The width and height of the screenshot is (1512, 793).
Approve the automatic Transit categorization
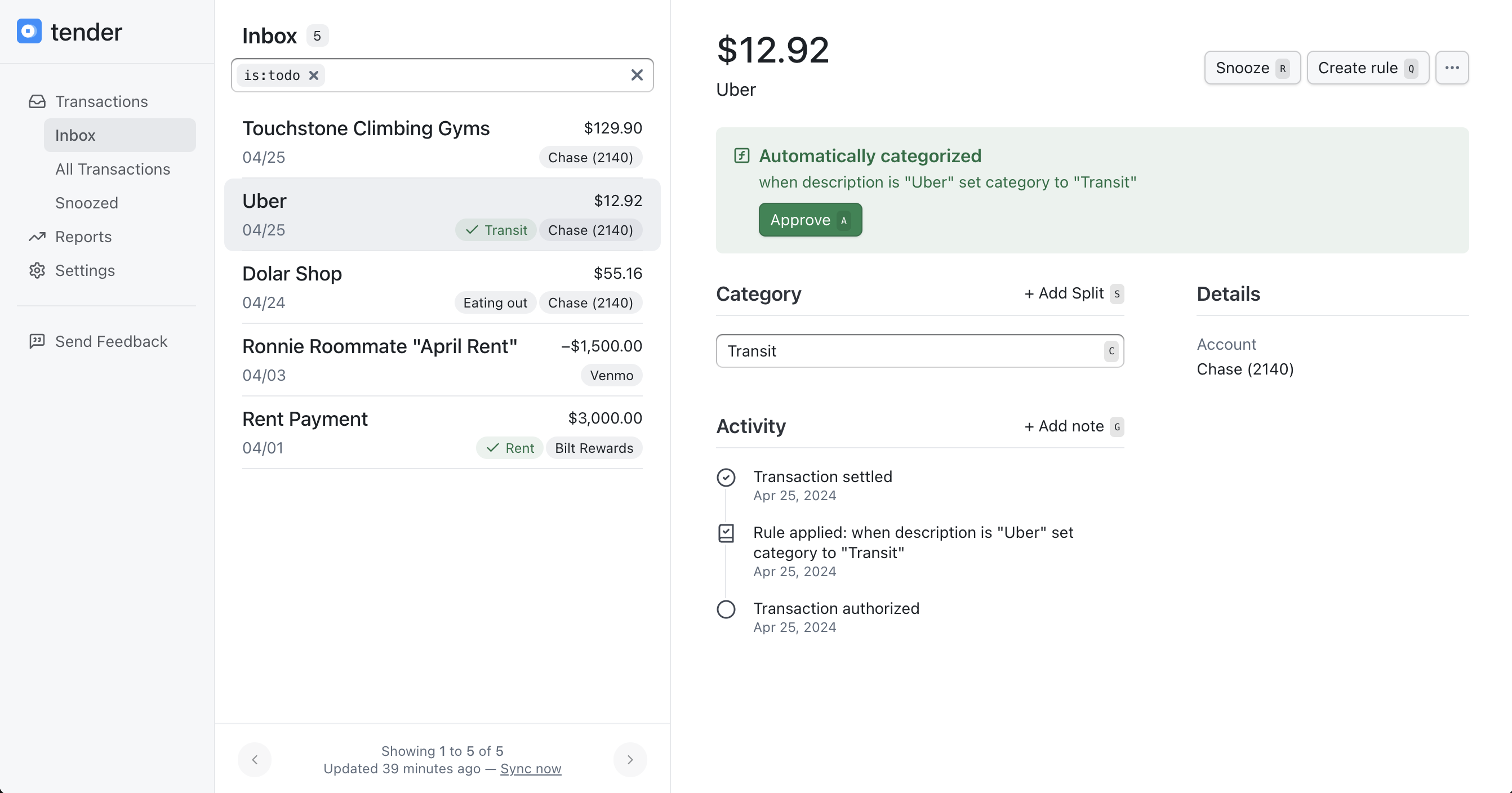coord(810,220)
